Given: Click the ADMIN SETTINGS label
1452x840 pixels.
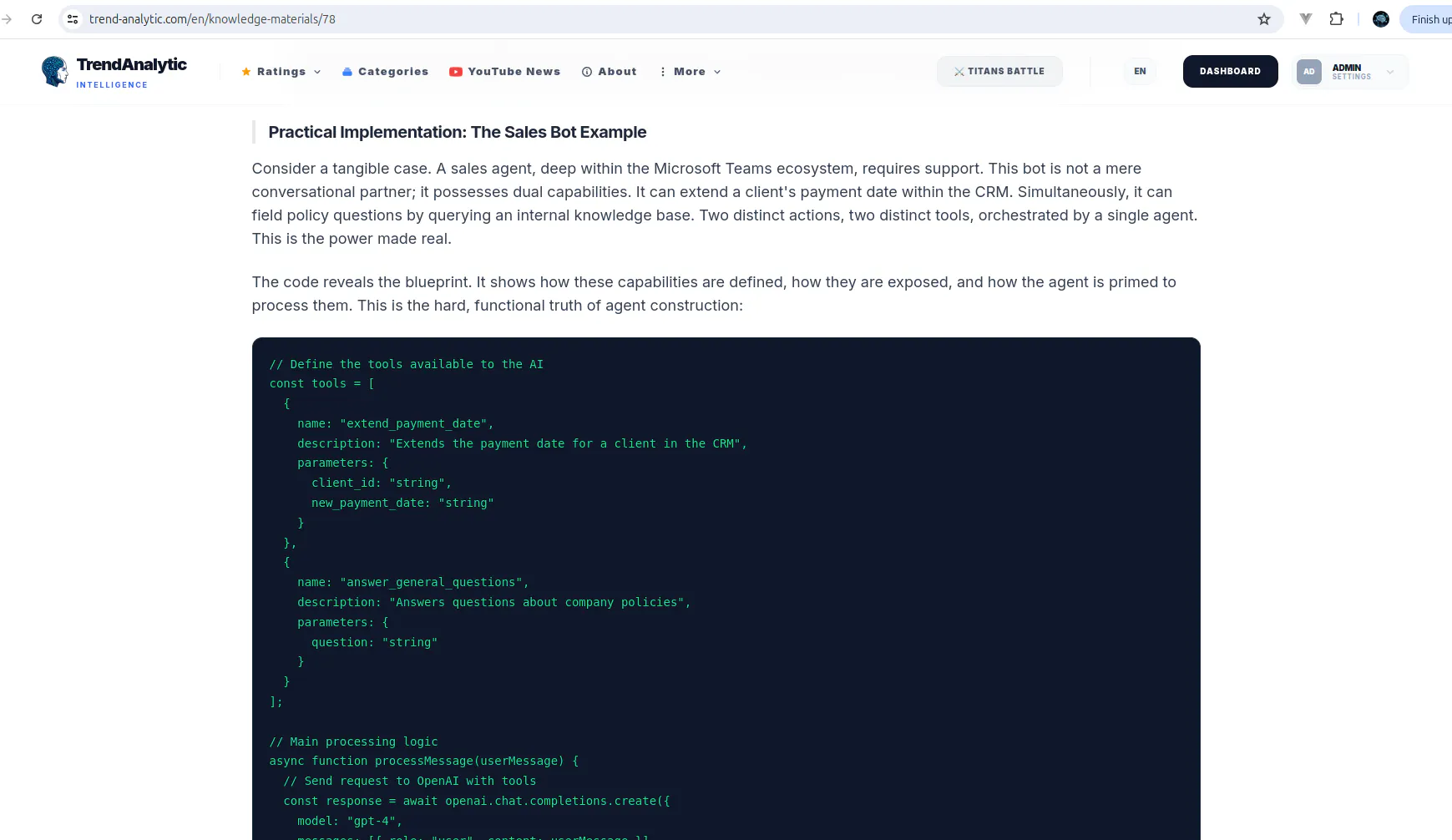Looking at the screenshot, I should click(x=1351, y=72).
